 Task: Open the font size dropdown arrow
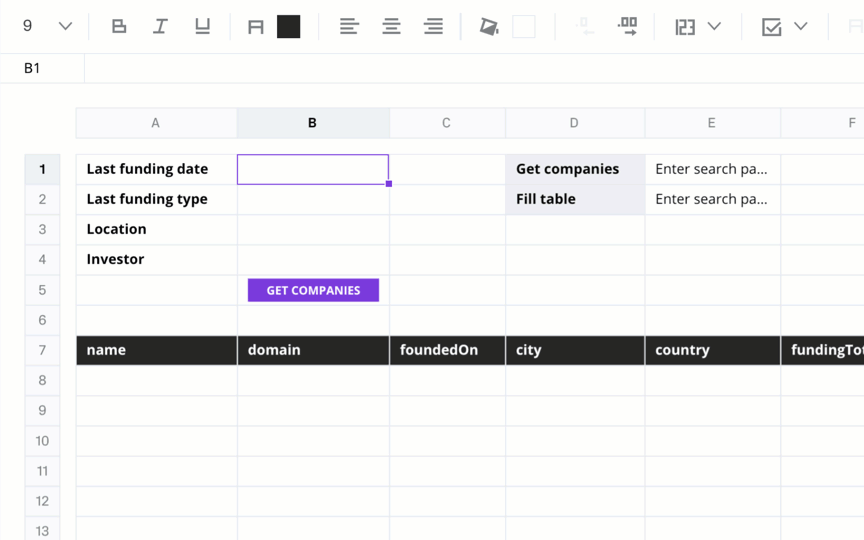66,26
